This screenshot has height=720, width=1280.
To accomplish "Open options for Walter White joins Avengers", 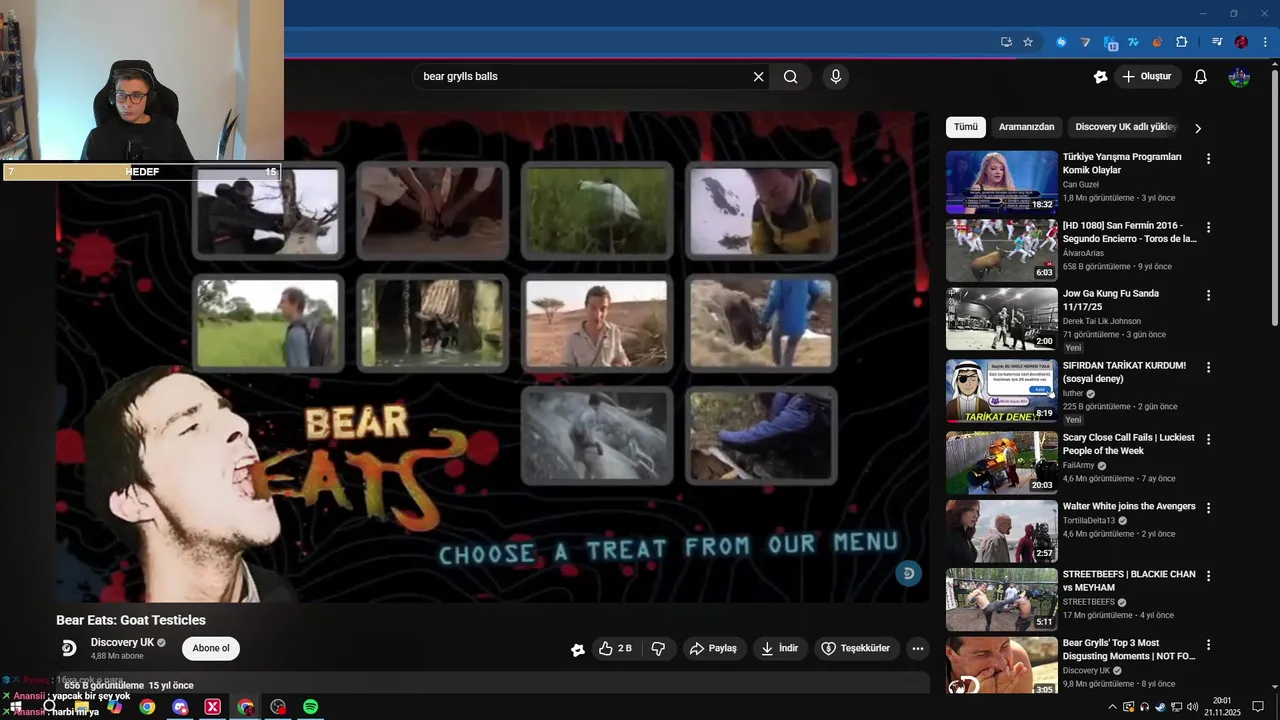I will 1208,507.
